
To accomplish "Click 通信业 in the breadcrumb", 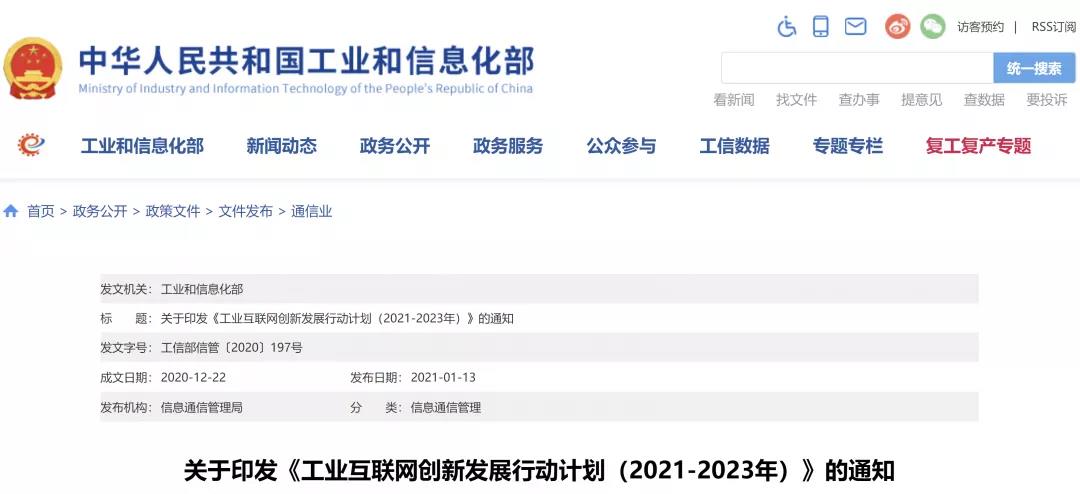I will click(311, 212).
